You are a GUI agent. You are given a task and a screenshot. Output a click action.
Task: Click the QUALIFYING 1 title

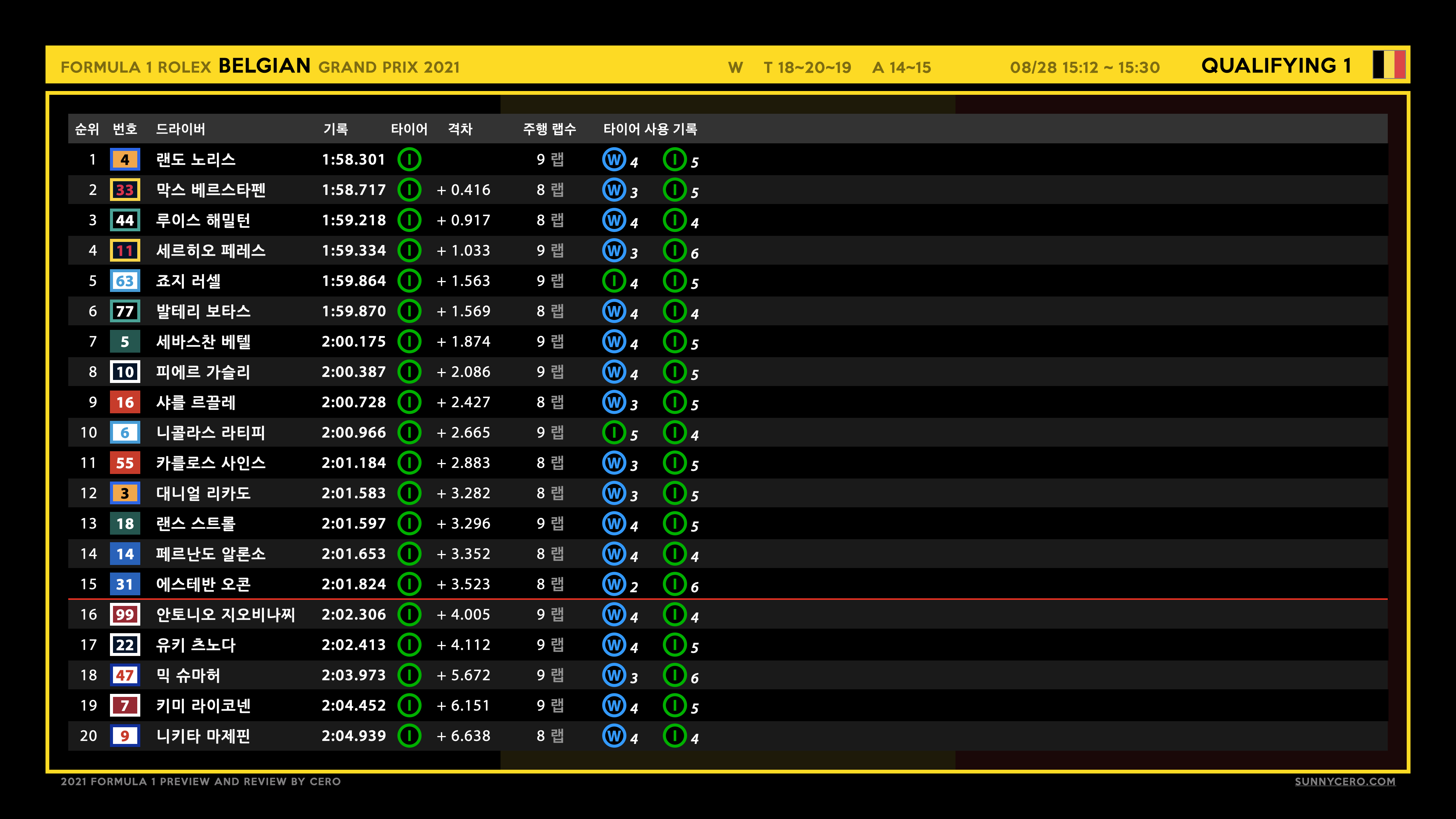tap(1276, 66)
